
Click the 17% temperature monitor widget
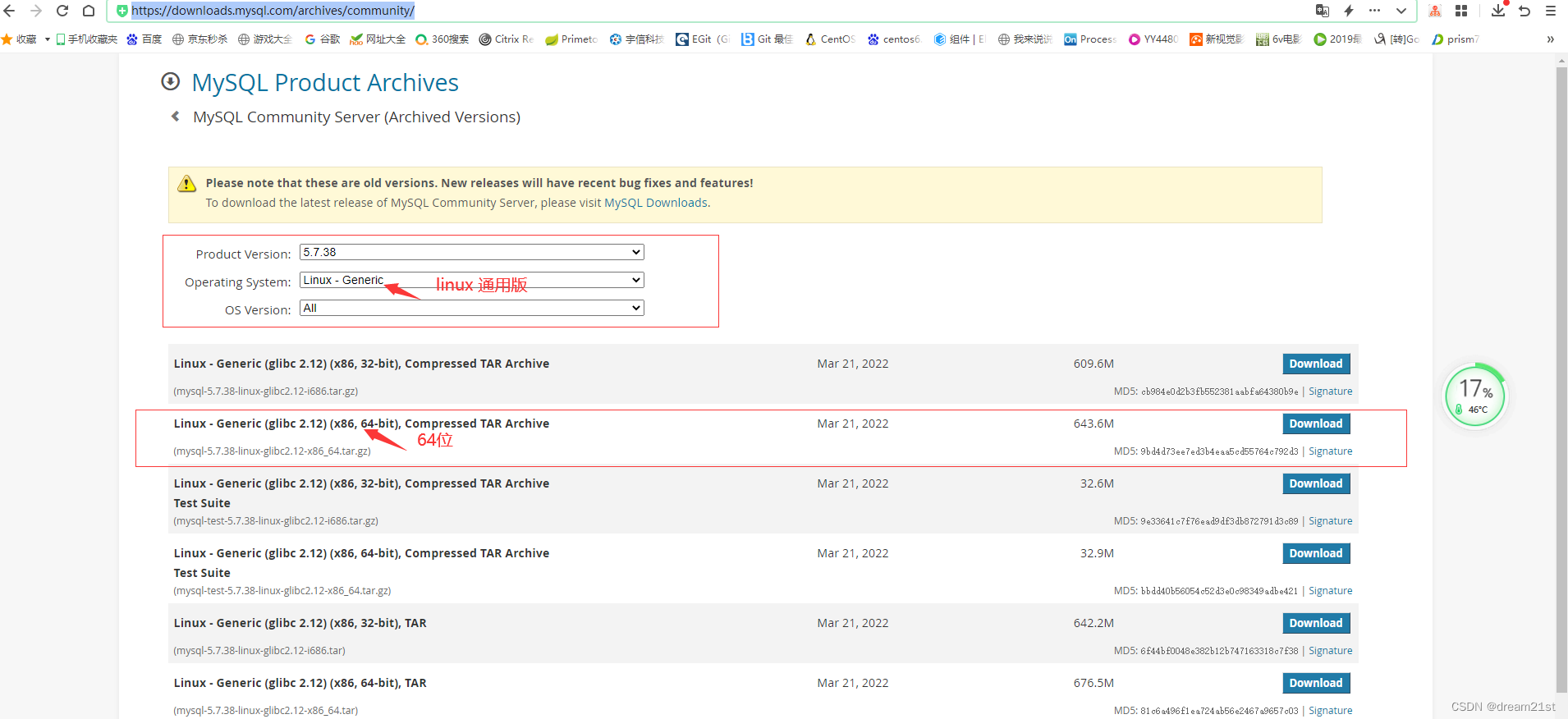tap(1475, 396)
